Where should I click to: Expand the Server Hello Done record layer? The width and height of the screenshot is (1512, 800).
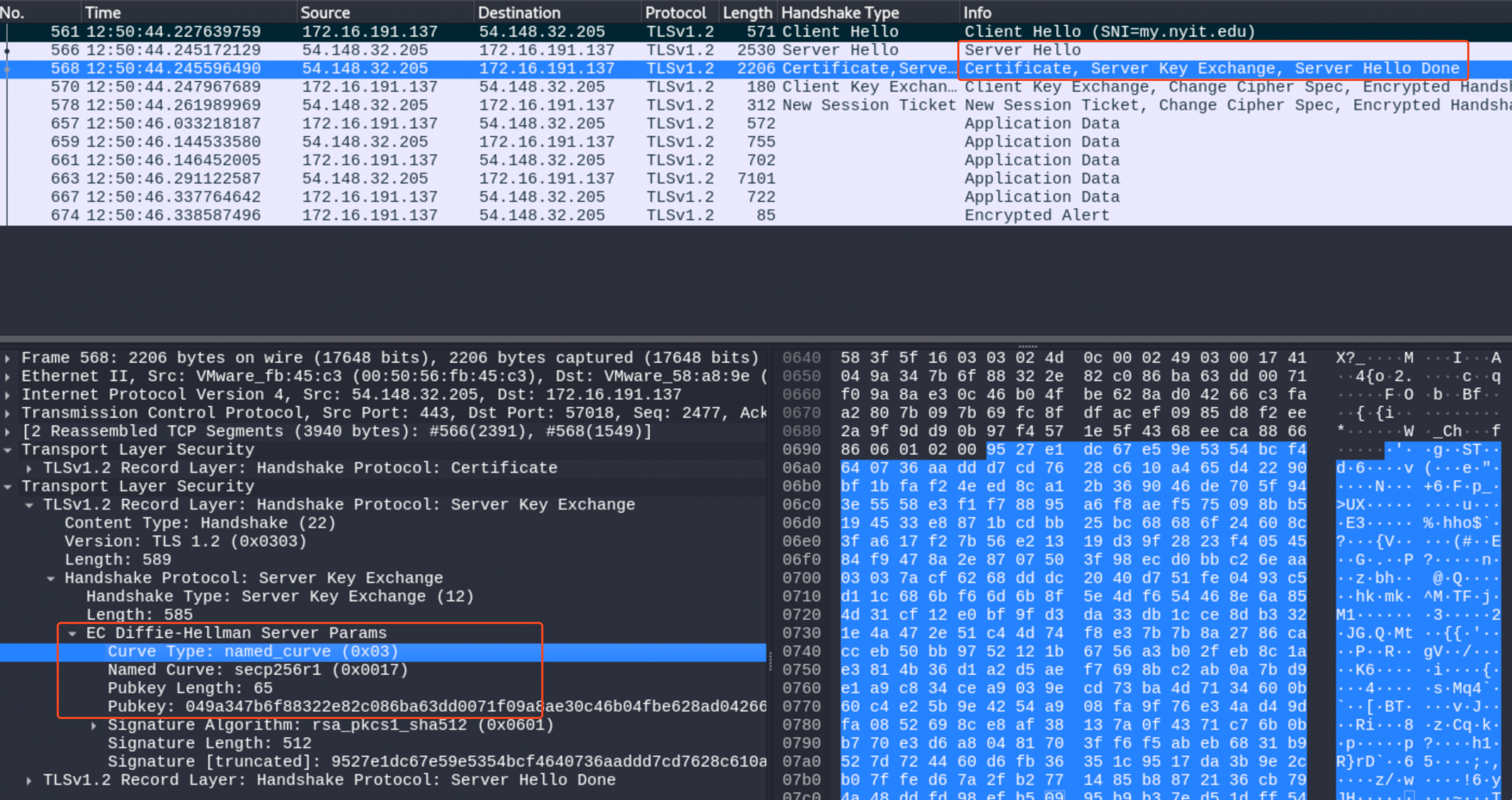pos(29,781)
